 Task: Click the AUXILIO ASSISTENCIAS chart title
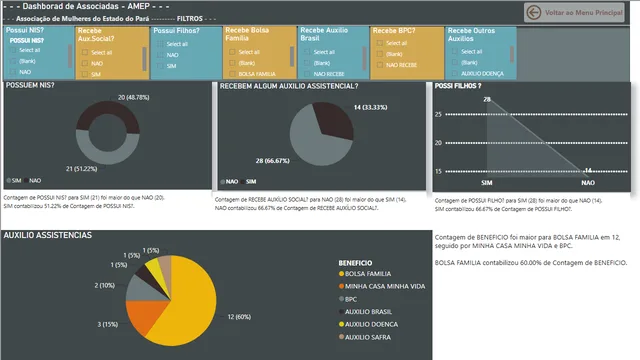coord(48,236)
